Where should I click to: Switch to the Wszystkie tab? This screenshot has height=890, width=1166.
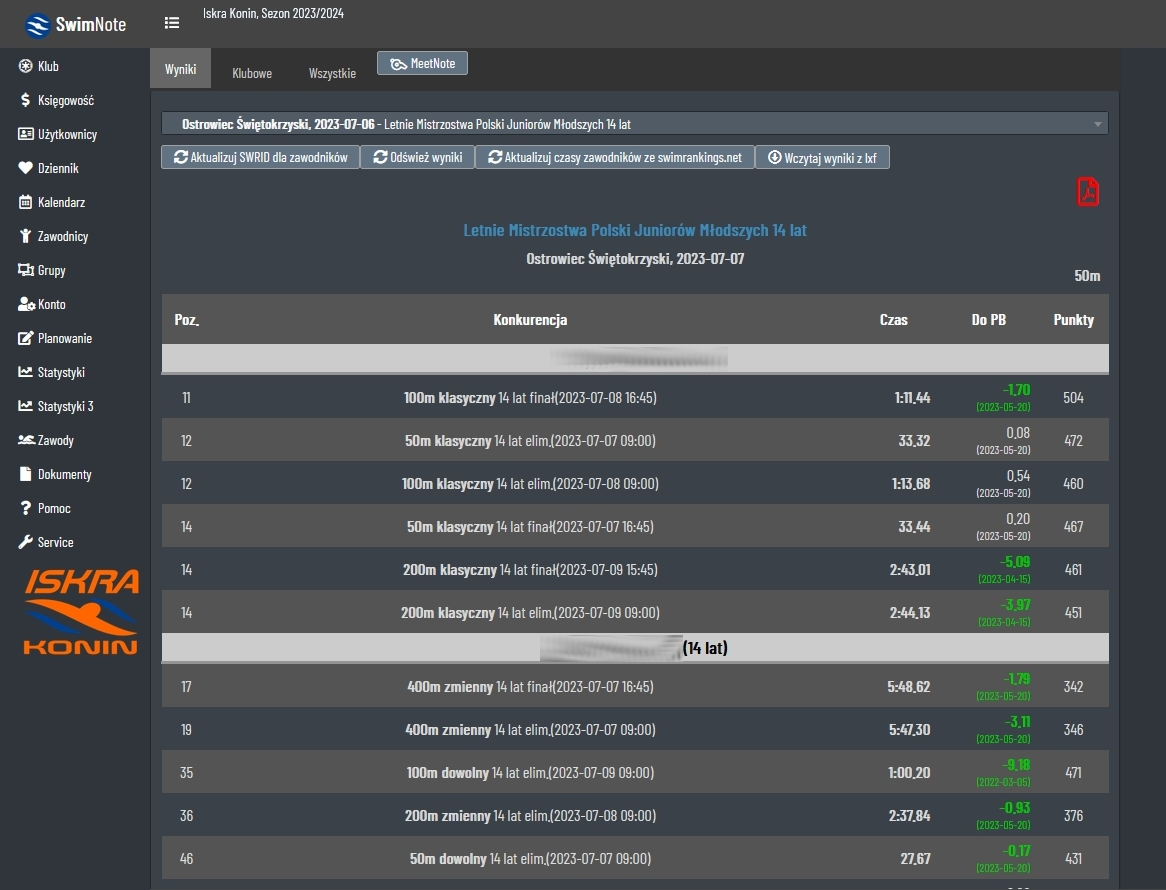tap(332, 73)
